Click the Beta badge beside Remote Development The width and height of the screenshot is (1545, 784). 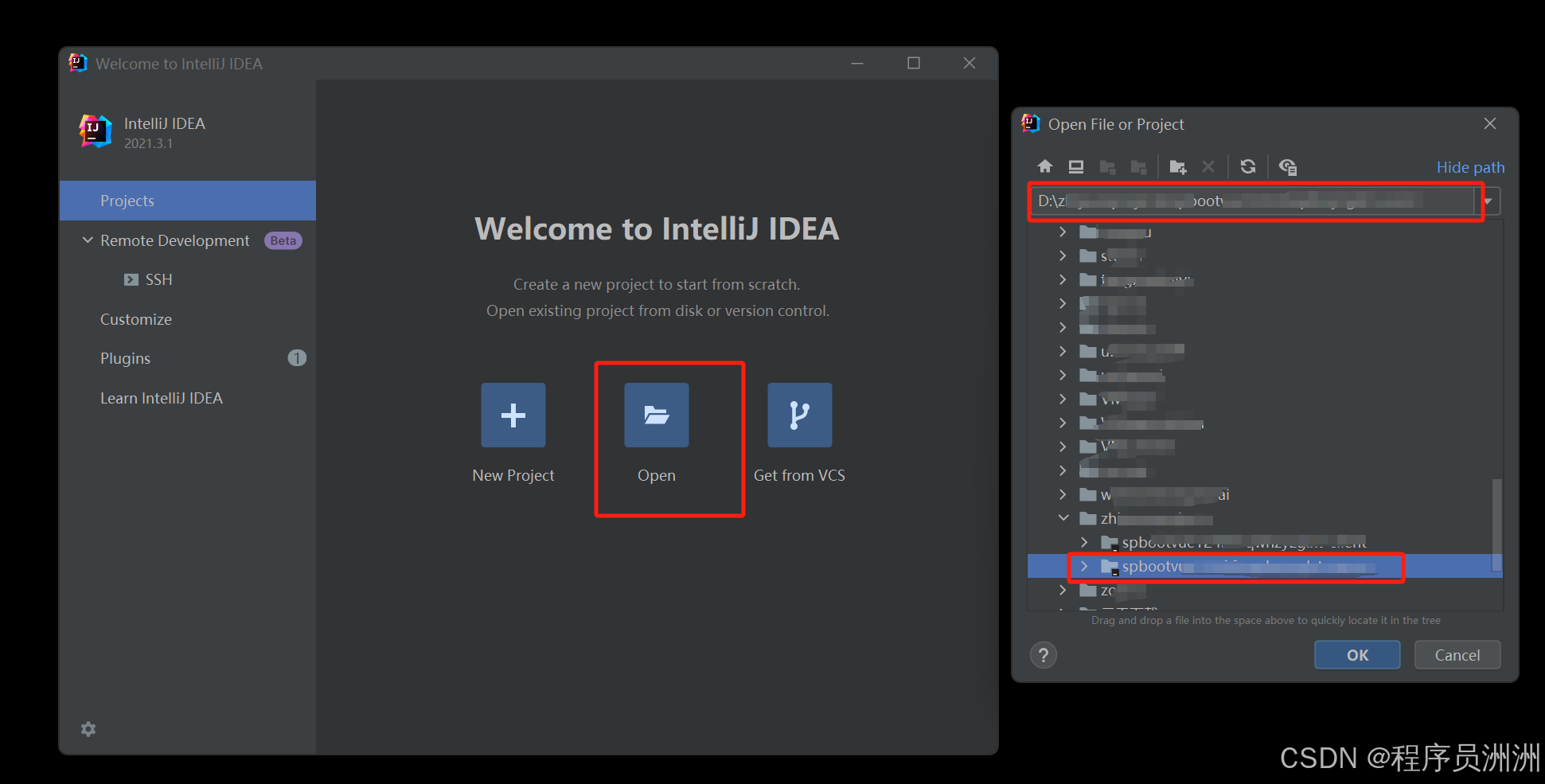point(283,240)
